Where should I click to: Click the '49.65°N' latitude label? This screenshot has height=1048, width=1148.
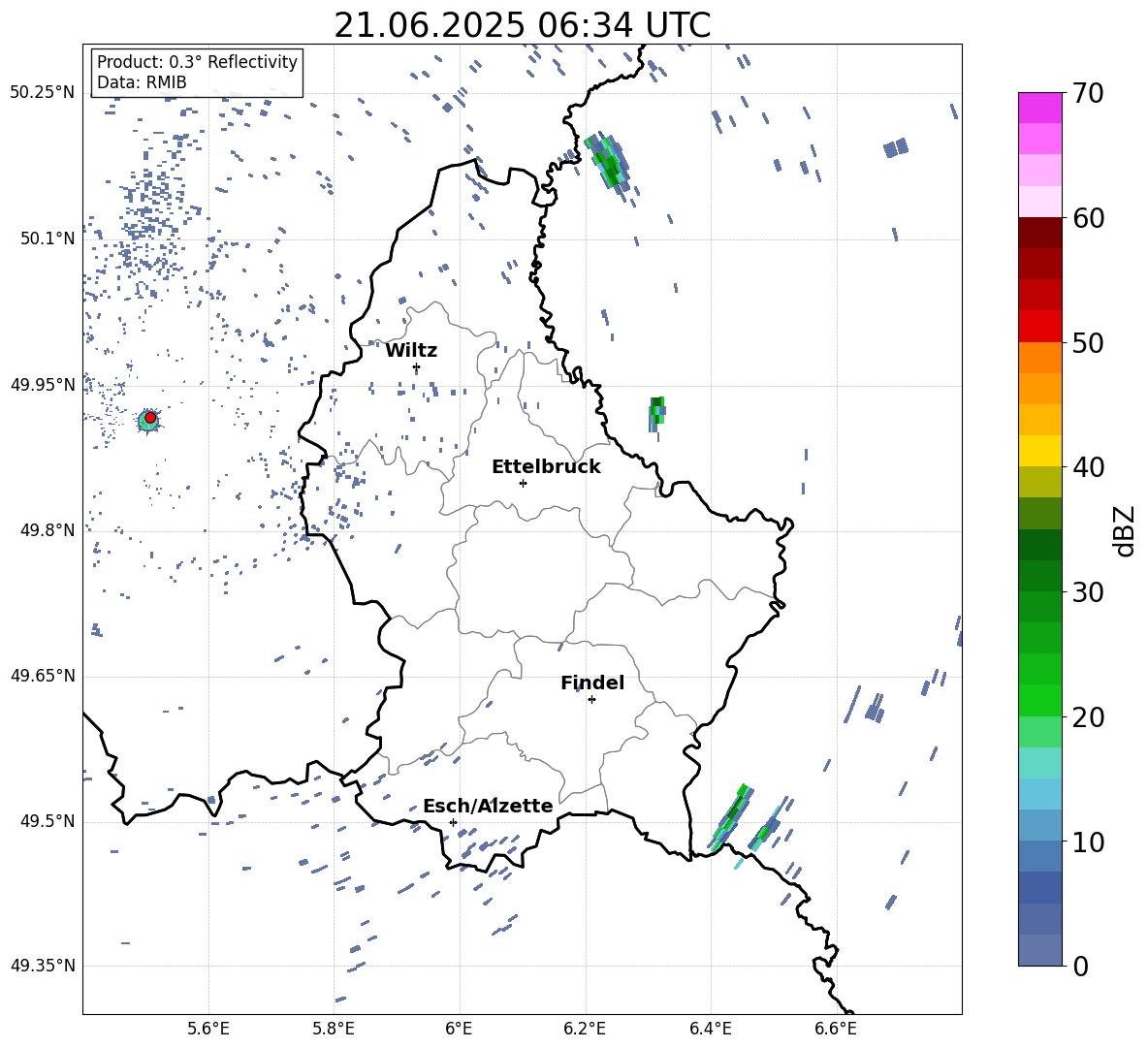tap(43, 675)
